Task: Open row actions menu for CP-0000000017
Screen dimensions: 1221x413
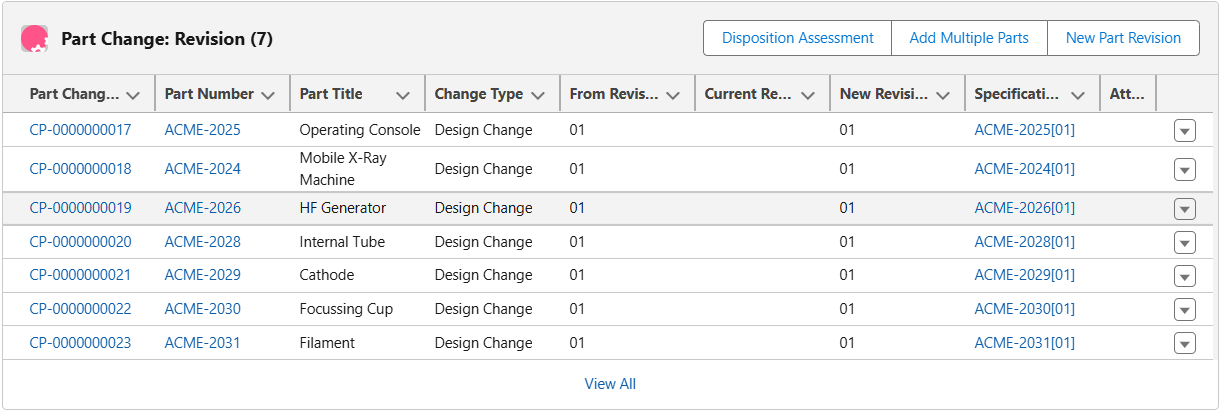Action: 1184,131
